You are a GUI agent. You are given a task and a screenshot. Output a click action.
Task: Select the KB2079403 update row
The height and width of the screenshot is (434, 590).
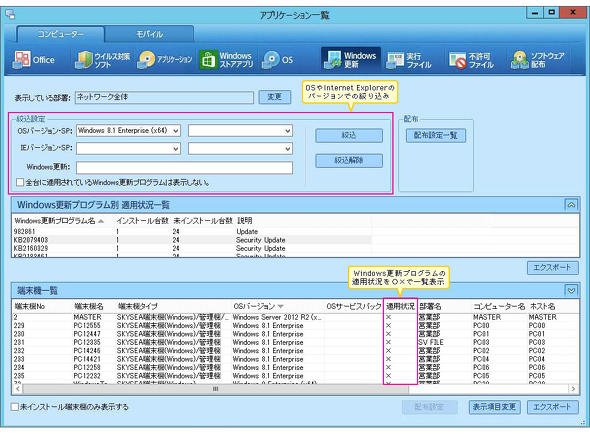click(x=192, y=240)
